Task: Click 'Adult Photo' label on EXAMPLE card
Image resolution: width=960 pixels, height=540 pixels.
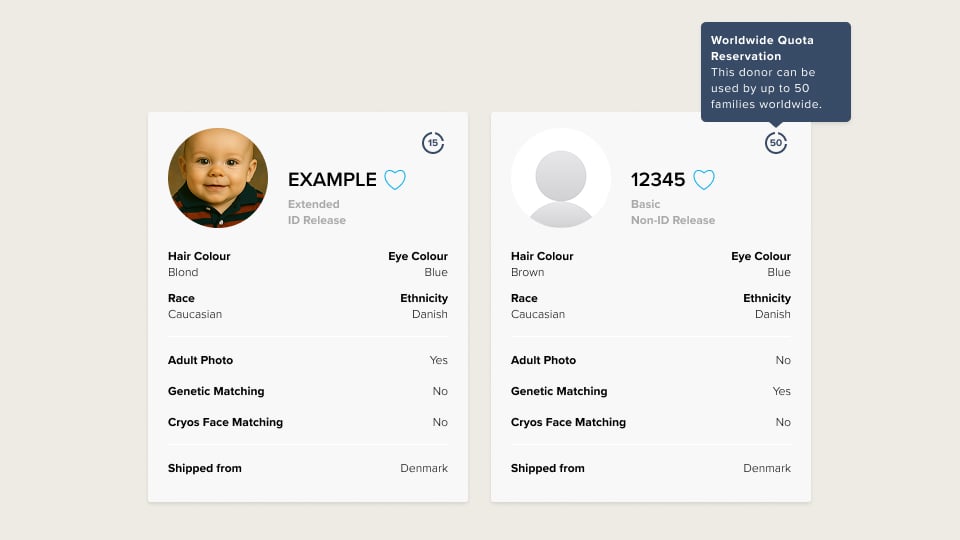Action: click(200, 360)
